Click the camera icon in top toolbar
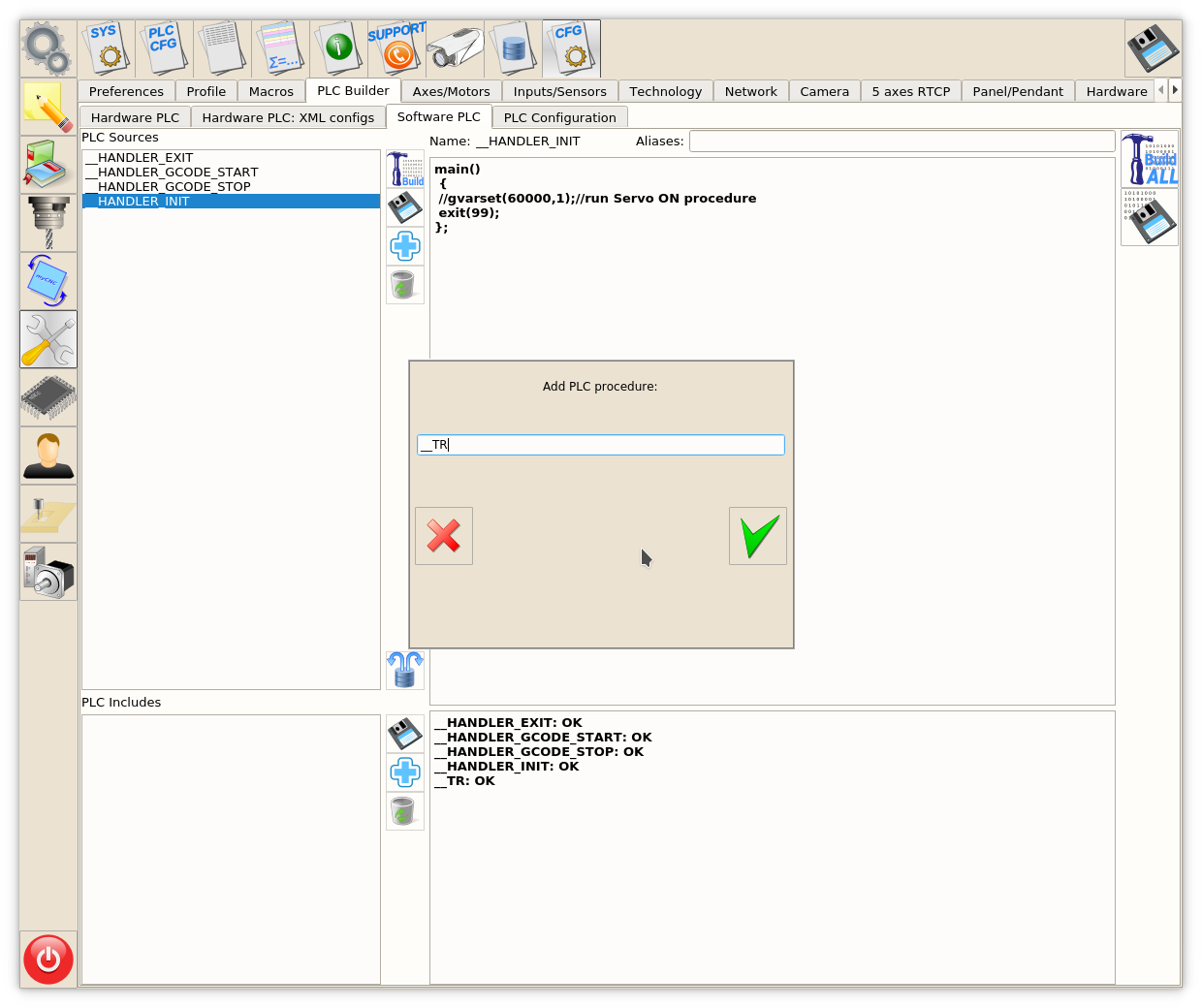This screenshot has width=1202, height=1008. (456, 47)
